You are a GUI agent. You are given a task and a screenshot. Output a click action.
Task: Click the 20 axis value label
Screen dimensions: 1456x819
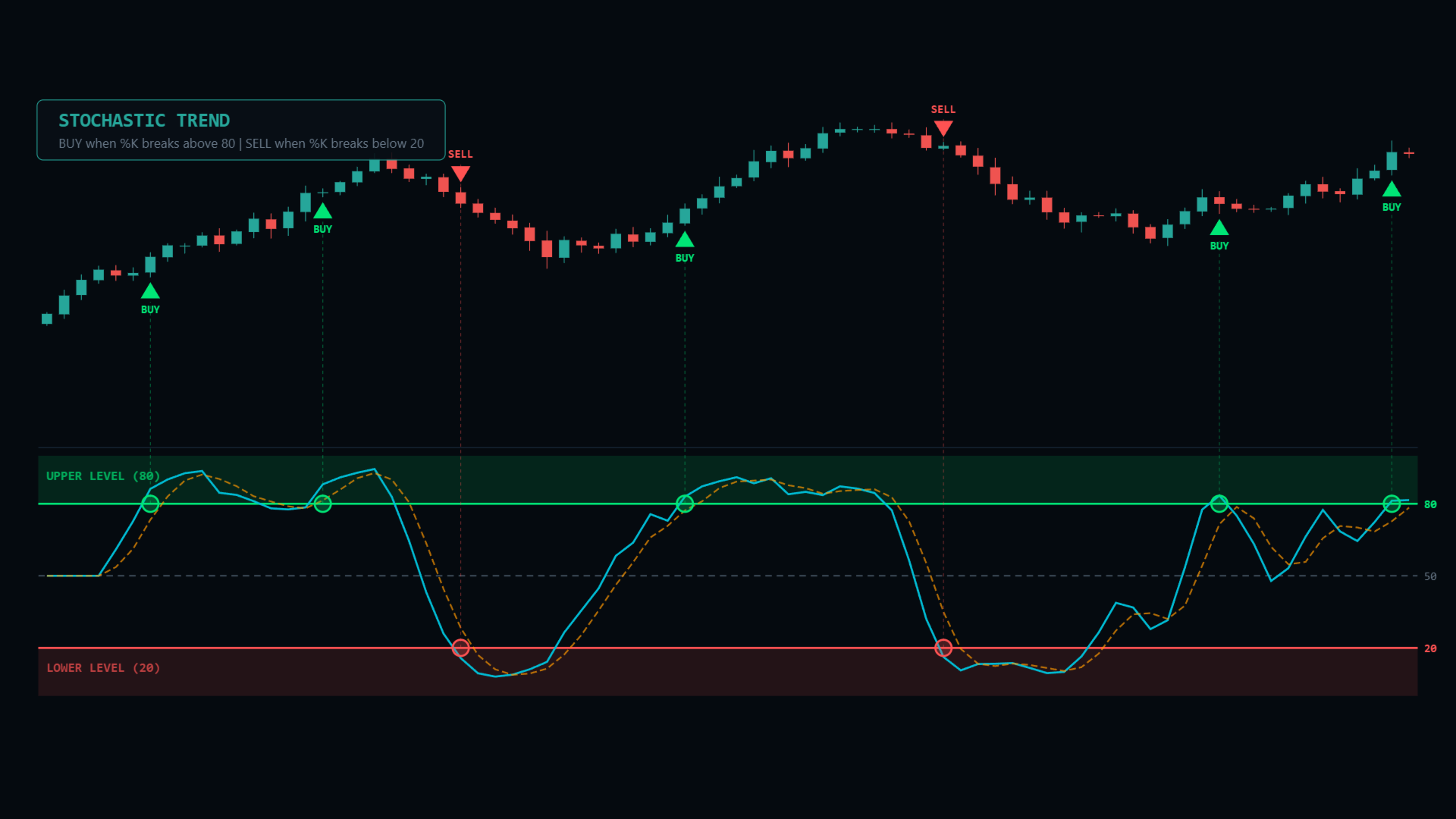1429,648
